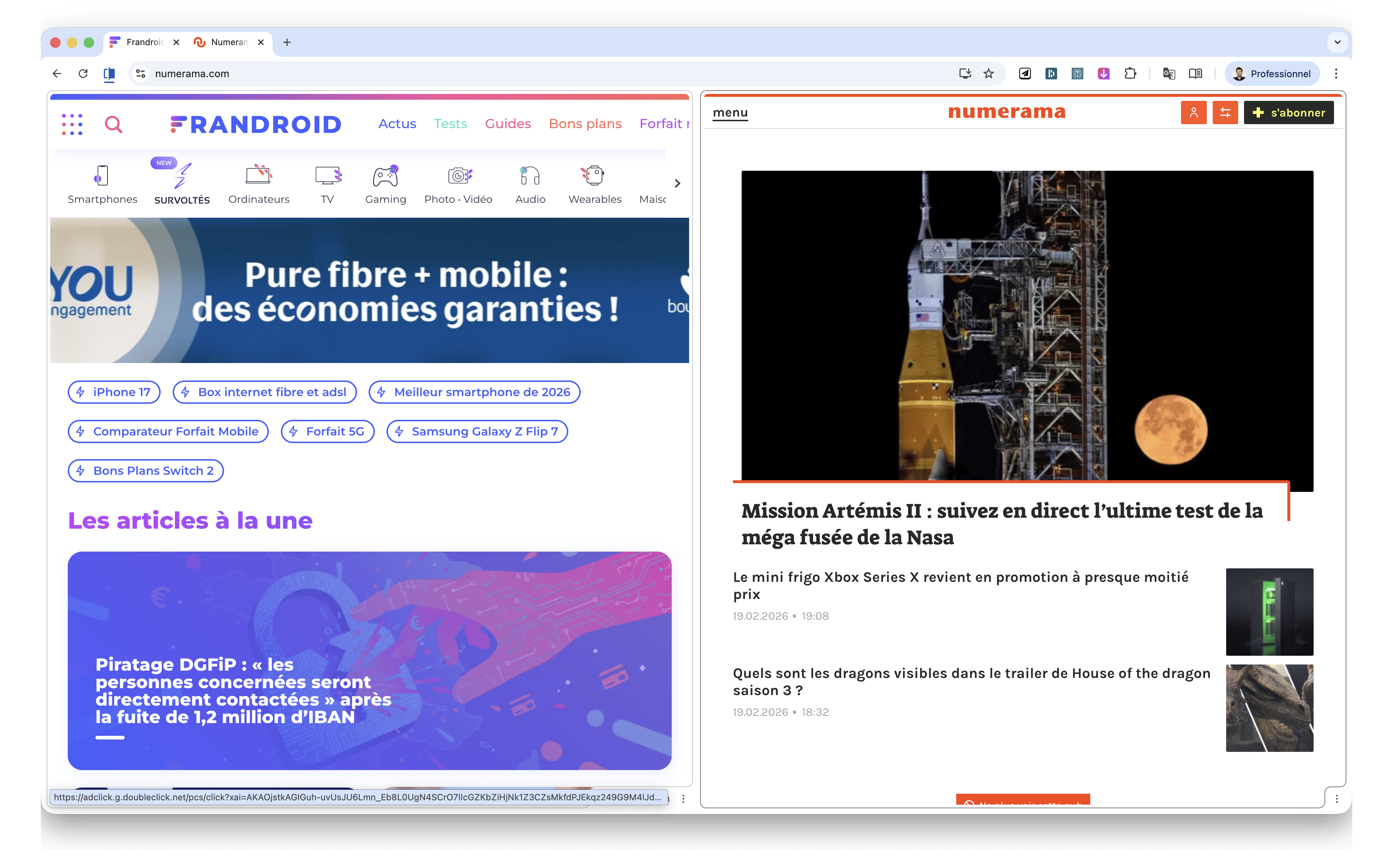Viewport: 1393px width, 868px height.
Task: Open Chrome three-dot menu
Action: tap(1335, 74)
